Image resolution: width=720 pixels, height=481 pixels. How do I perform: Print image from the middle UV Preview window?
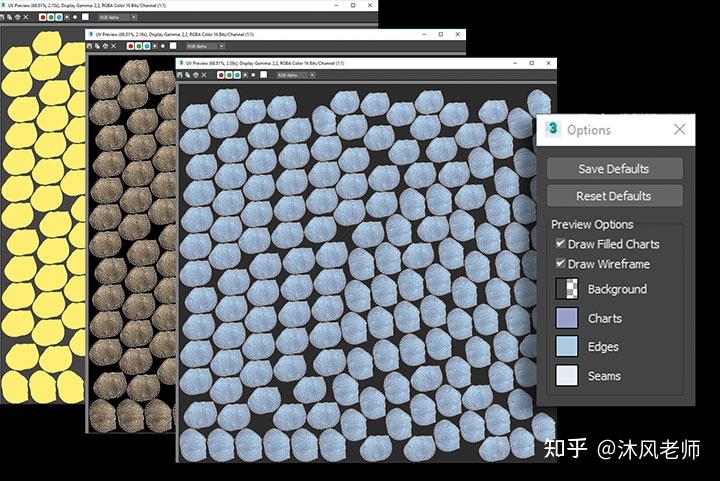106,46
